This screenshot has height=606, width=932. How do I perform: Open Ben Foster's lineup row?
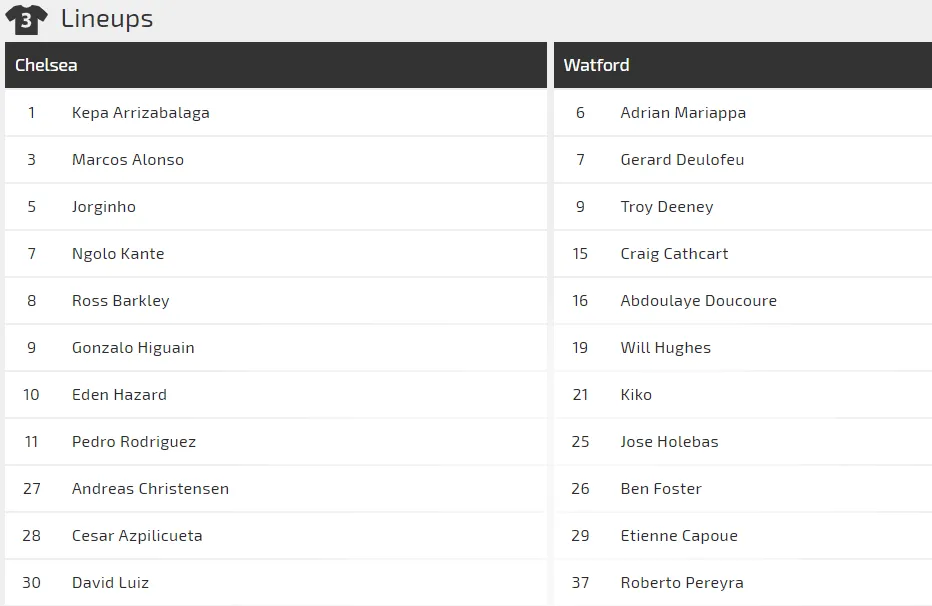pos(661,489)
